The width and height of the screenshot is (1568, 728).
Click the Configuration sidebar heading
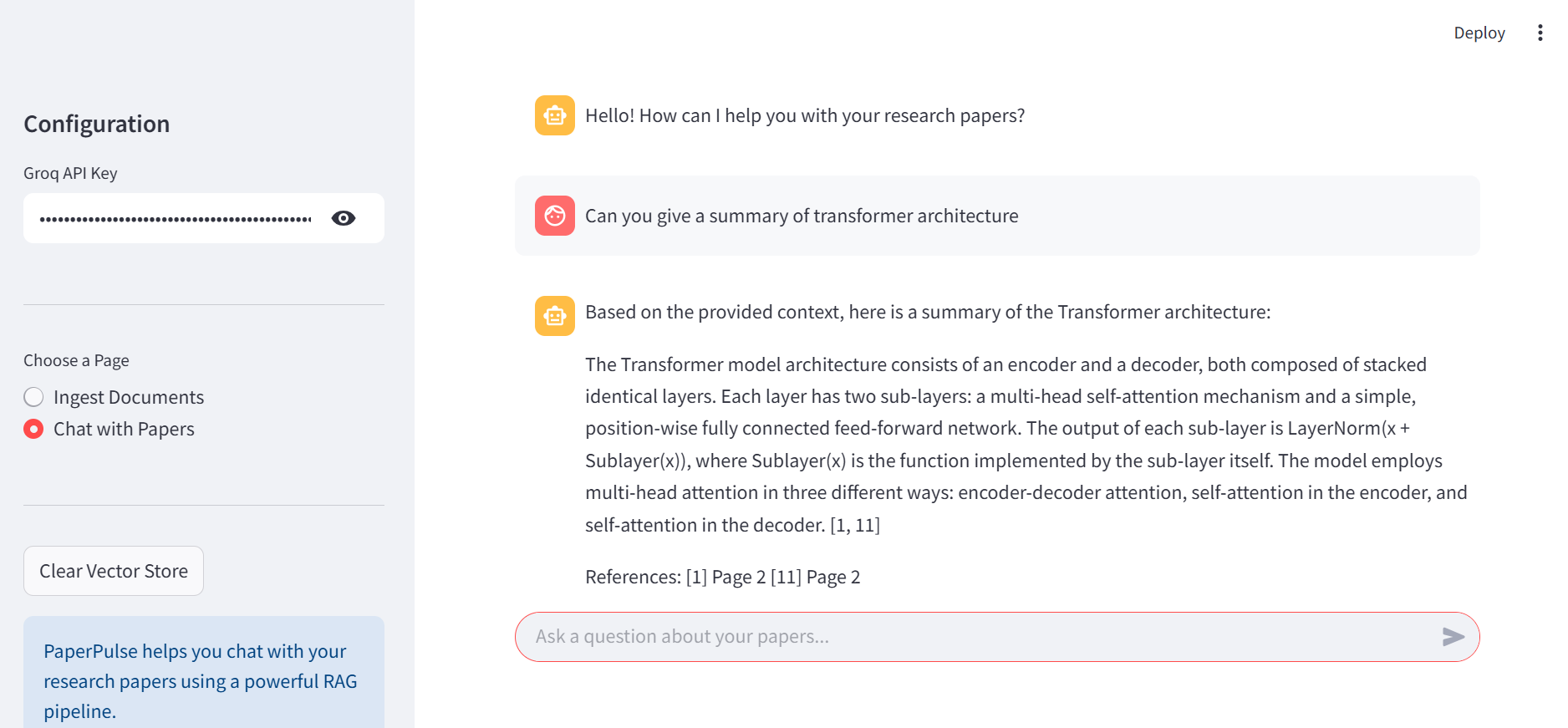pos(97,124)
